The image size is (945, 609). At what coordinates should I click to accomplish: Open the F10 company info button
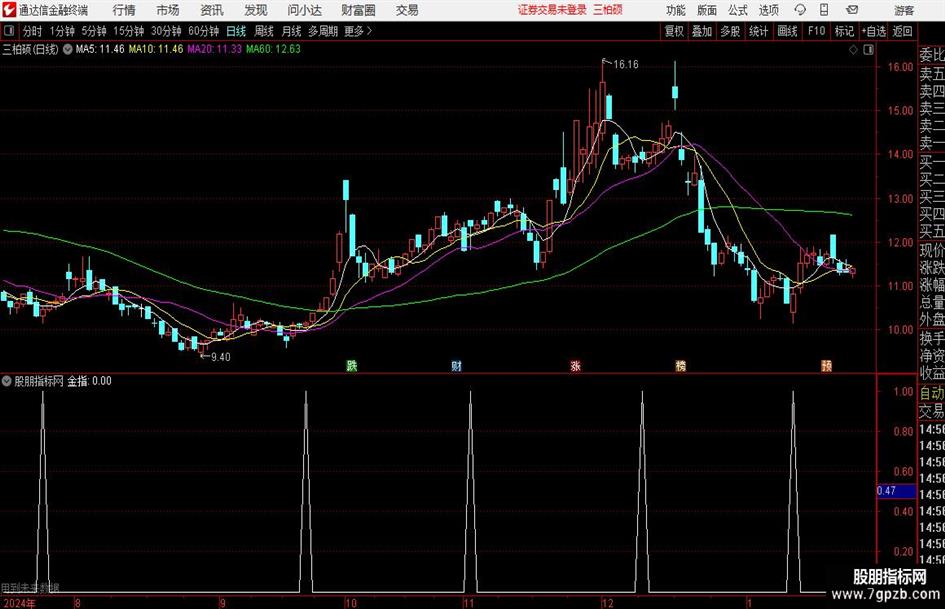click(x=817, y=31)
